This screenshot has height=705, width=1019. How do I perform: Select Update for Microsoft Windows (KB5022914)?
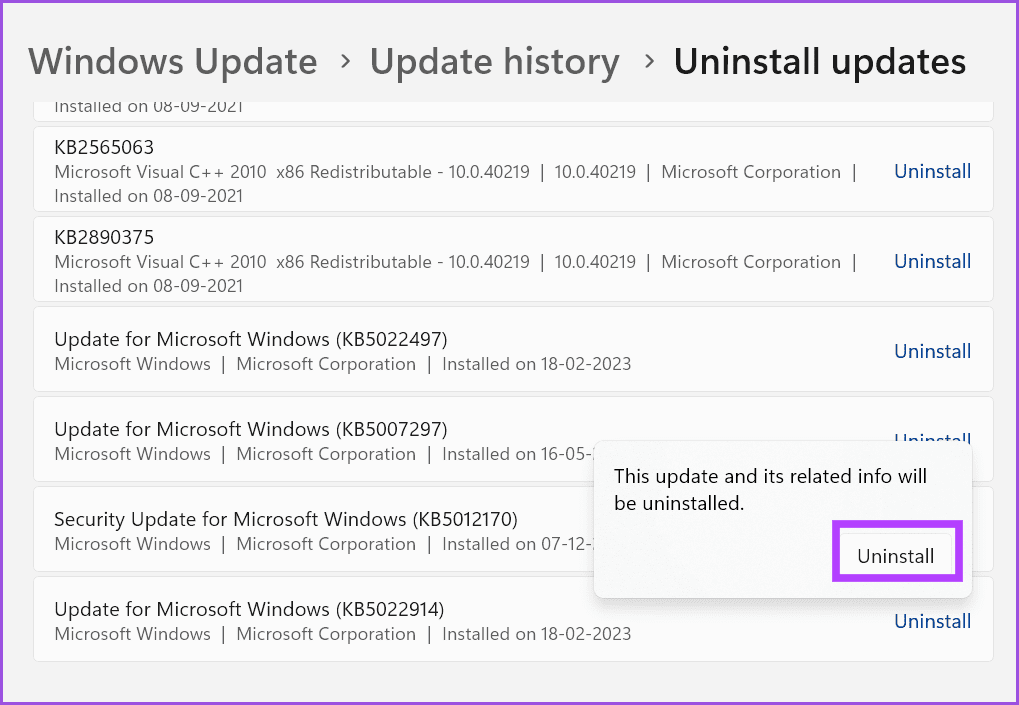pyautogui.click(x=249, y=609)
